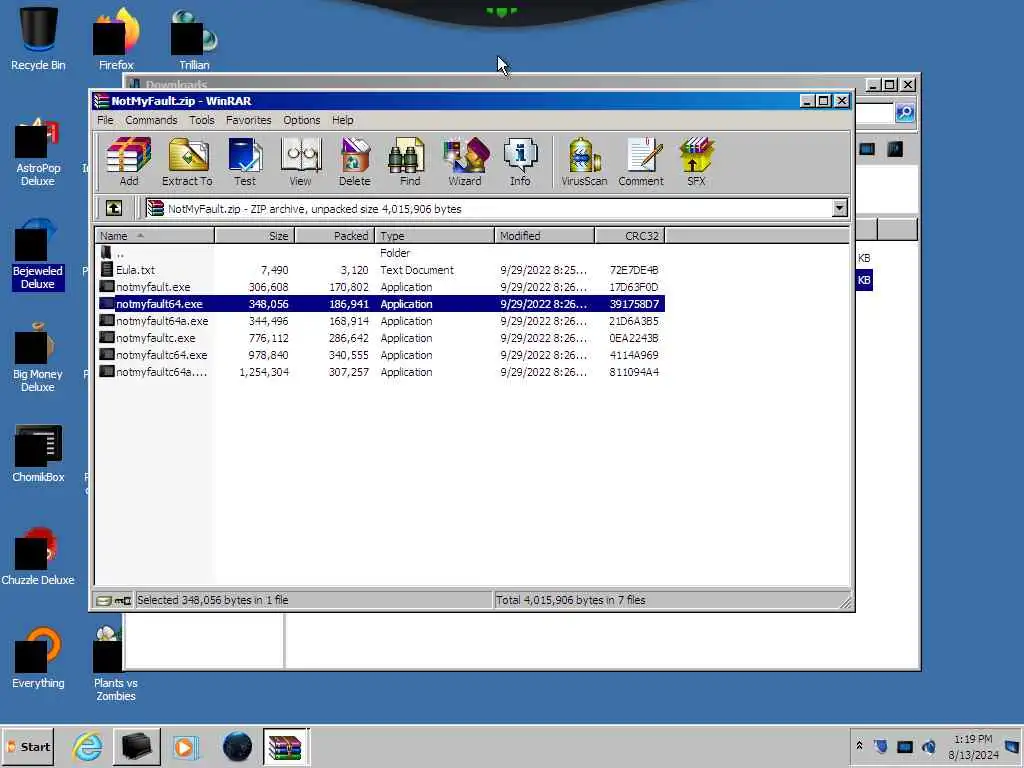The height and width of the screenshot is (768, 1024).
Task: Click the volume speaker tray icon
Action: tap(929, 746)
